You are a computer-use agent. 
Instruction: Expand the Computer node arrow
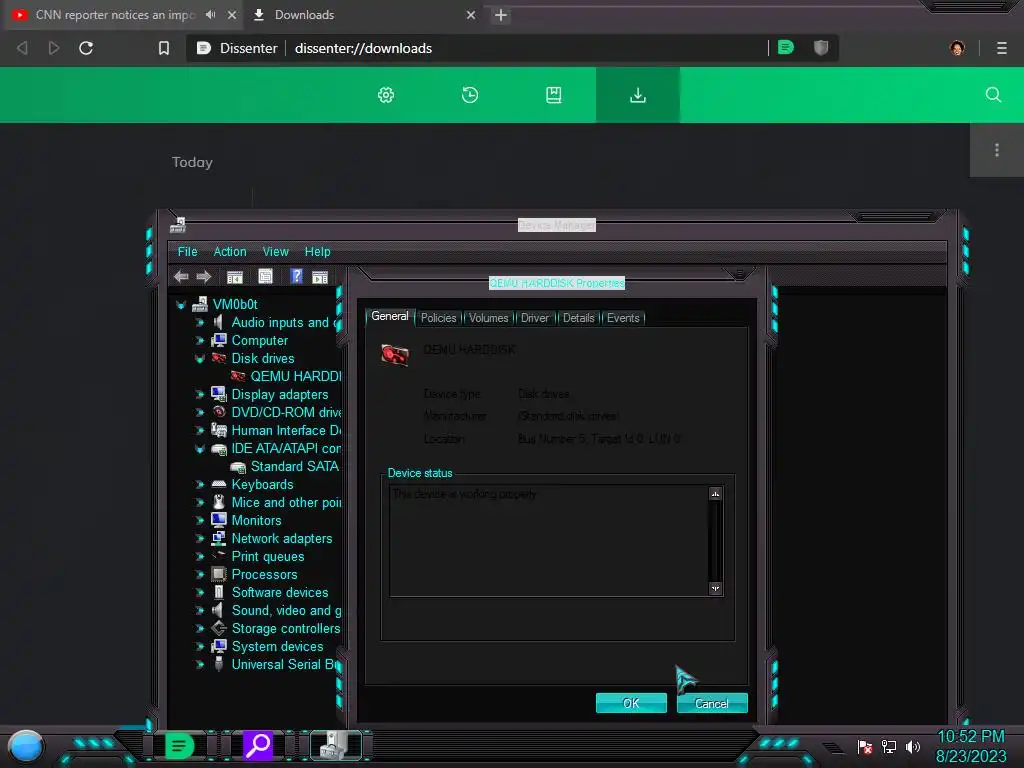(x=200, y=341)
